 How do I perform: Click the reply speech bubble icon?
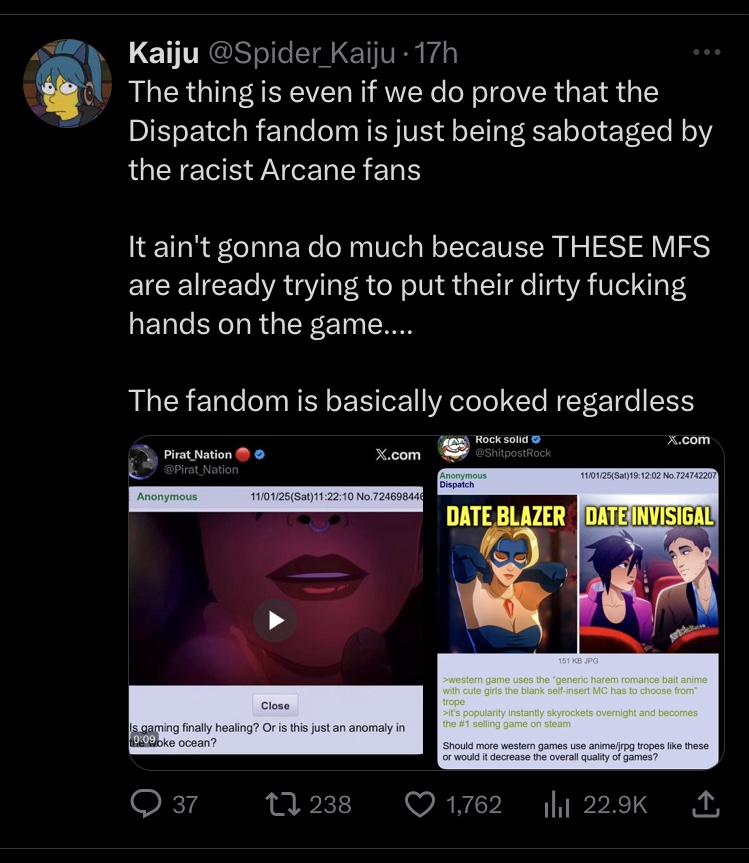click(146, 804)
